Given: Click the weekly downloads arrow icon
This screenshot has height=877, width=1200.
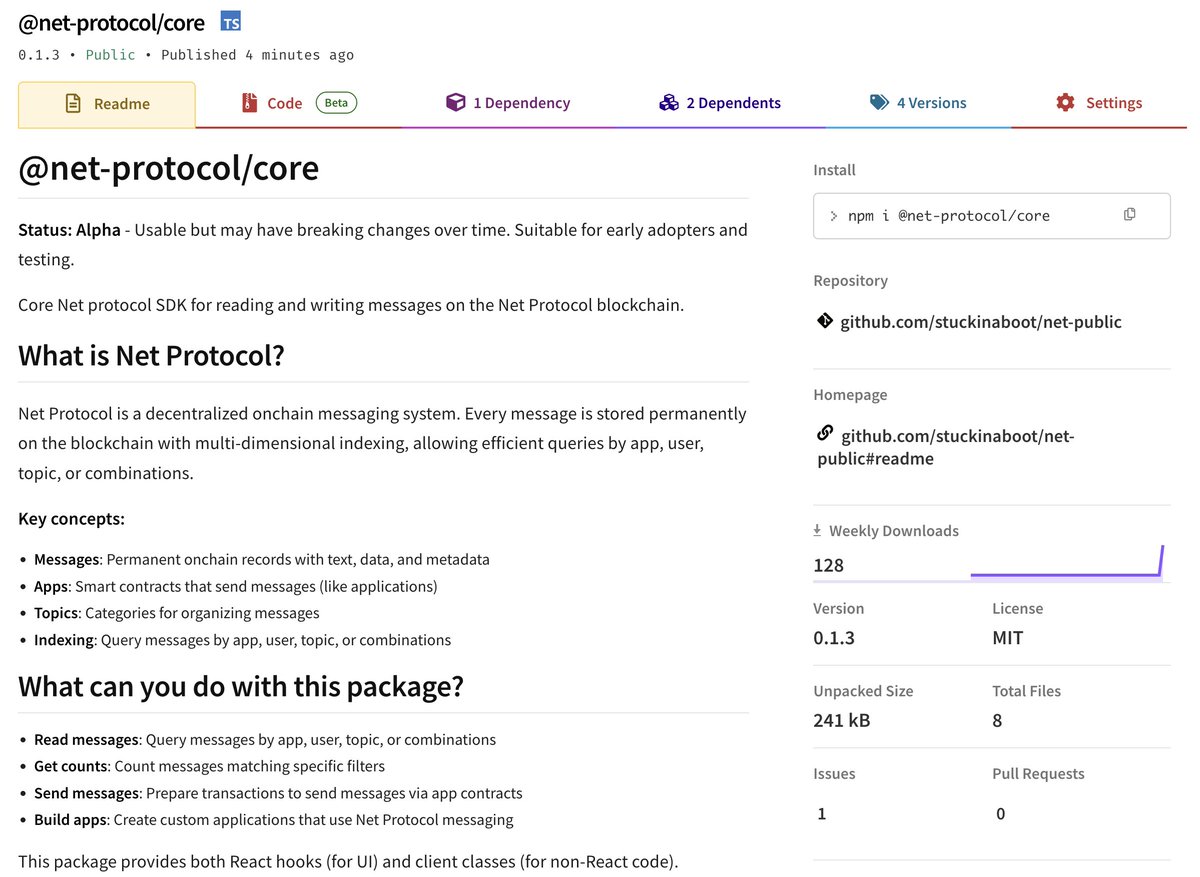Looking at the screenshot, I should pyautogui.click(x=817, y=530).
